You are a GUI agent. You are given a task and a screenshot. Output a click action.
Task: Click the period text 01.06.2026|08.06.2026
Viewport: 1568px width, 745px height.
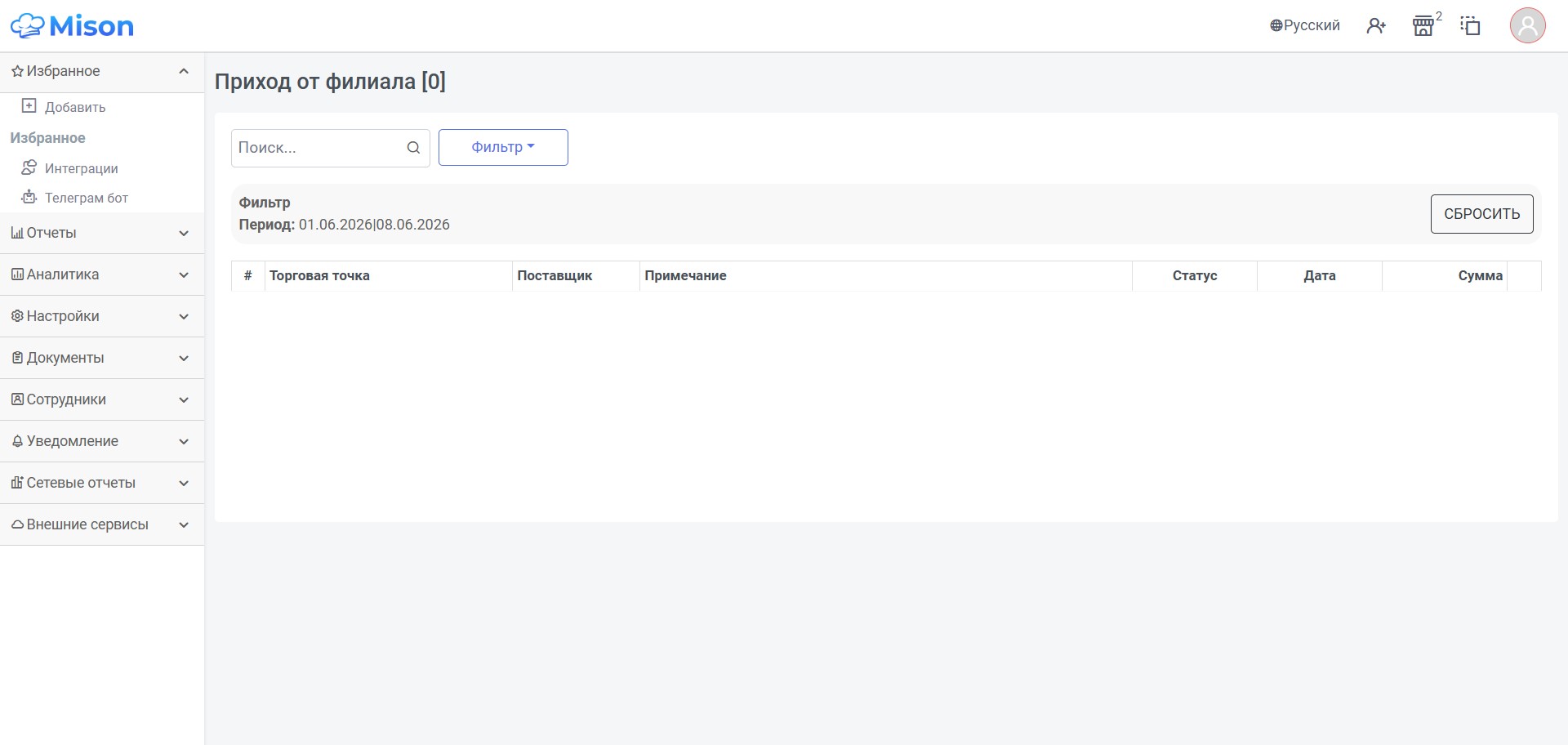374,225
